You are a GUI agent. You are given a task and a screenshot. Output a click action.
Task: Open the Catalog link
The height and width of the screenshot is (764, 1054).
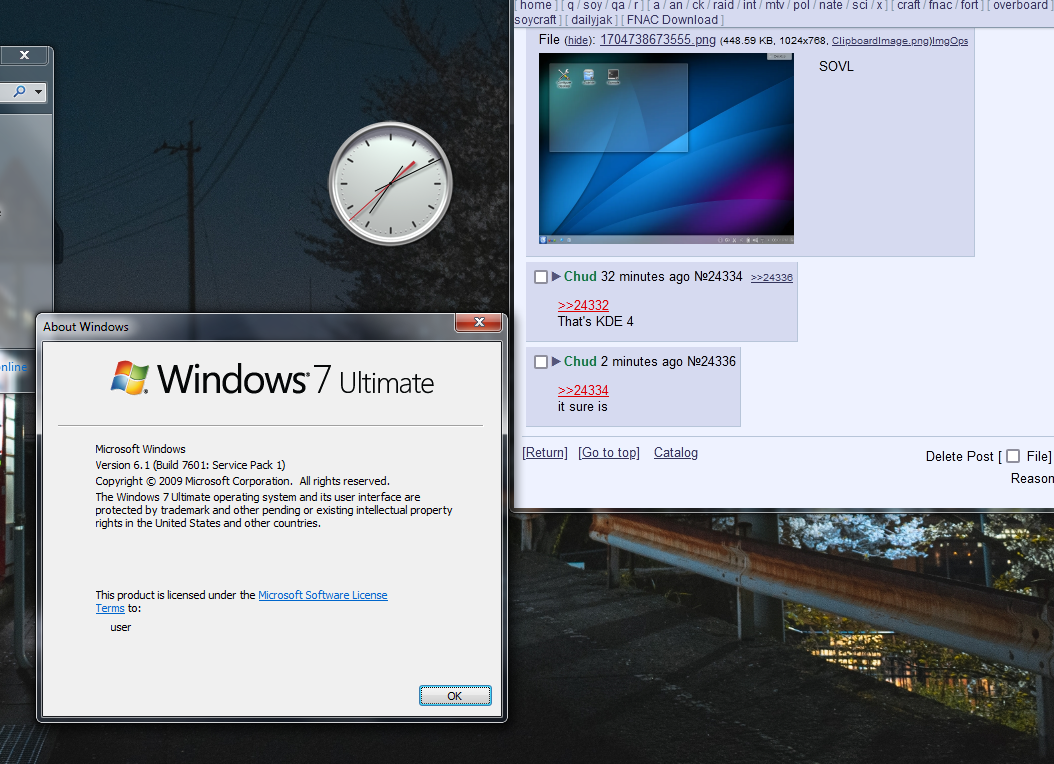pos(676,453)
